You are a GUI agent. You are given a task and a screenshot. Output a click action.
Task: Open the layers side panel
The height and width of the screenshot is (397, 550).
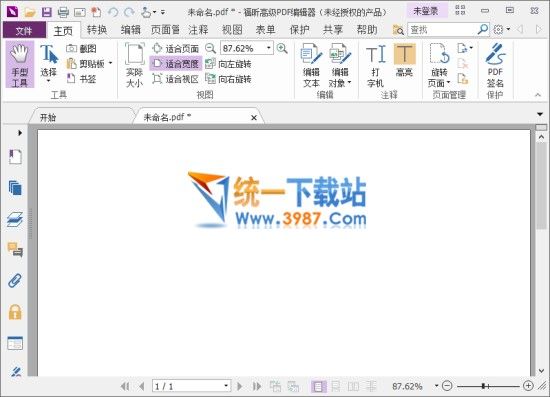pos(15,219)
